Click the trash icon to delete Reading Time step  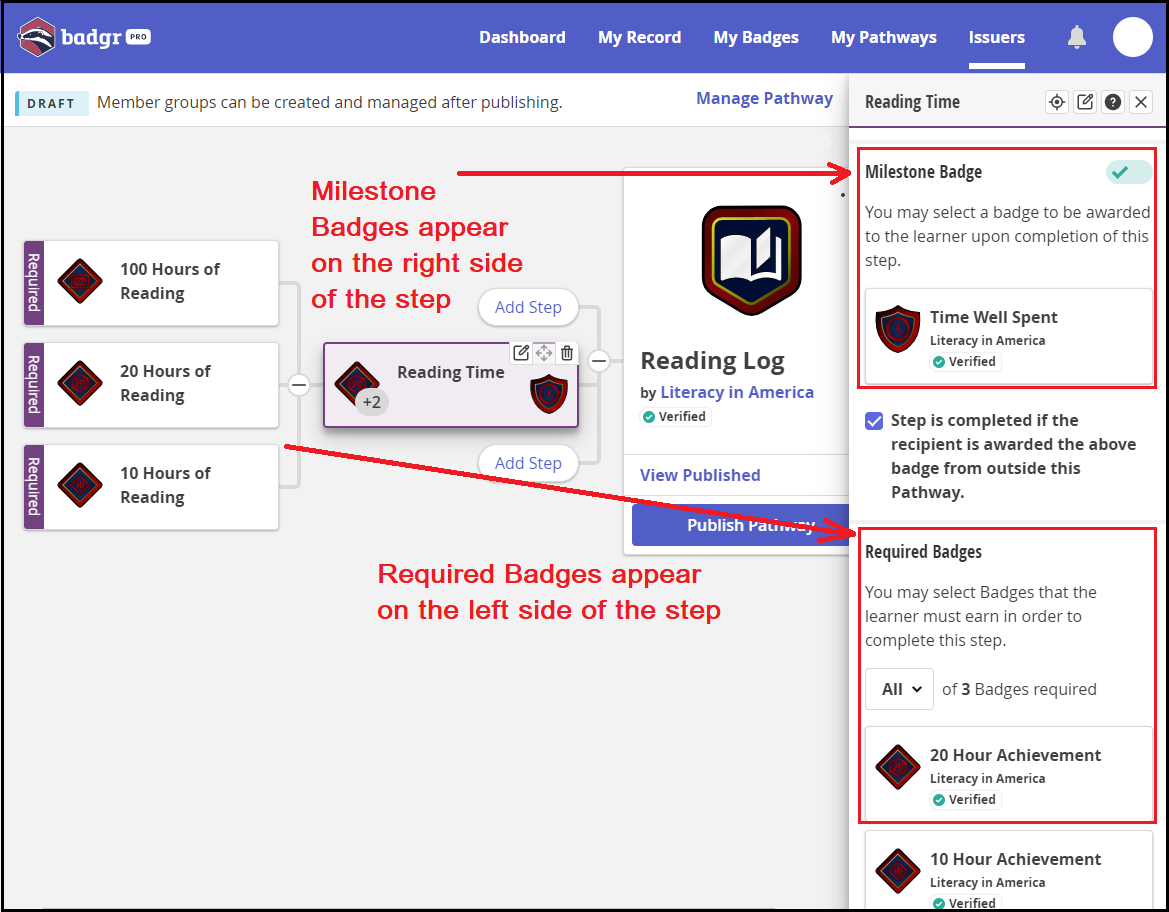567,353
